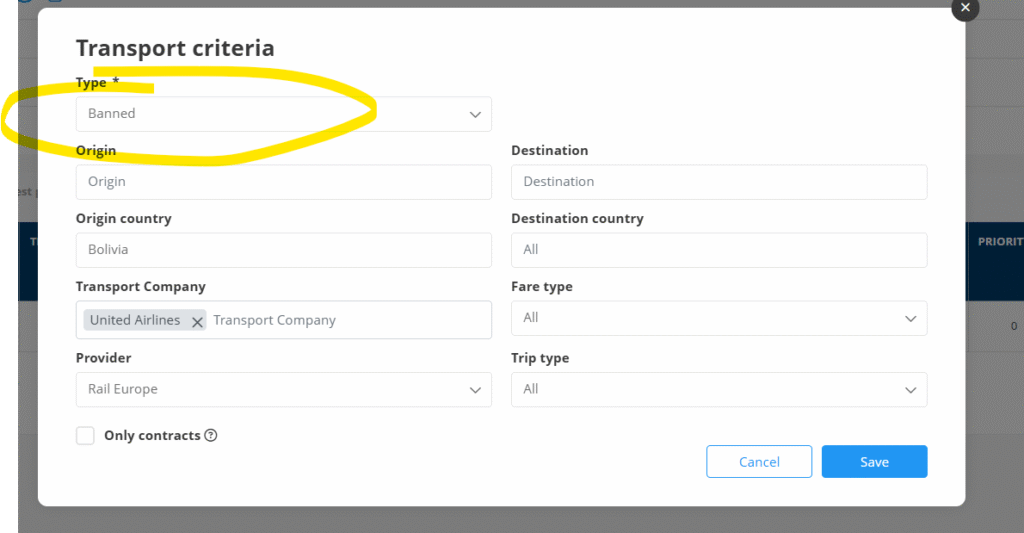This screenshot has height=533, width=1024.
Task: Click the priority value 0 in table
Action: [x=1013, y=326]
